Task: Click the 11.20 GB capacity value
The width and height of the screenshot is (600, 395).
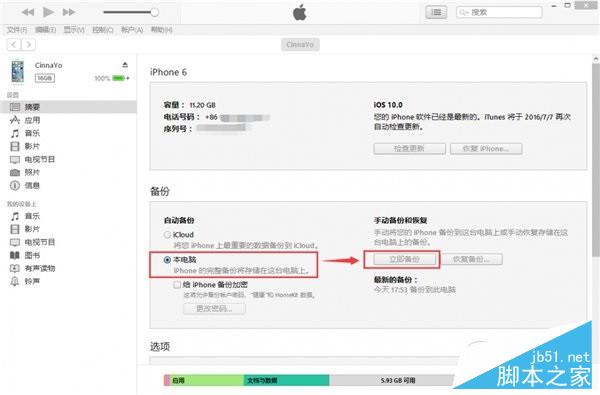Action: 202,105
